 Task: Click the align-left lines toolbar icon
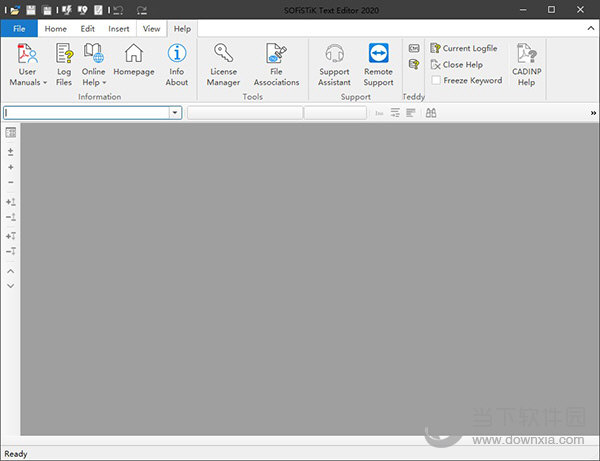click(411, 113)
